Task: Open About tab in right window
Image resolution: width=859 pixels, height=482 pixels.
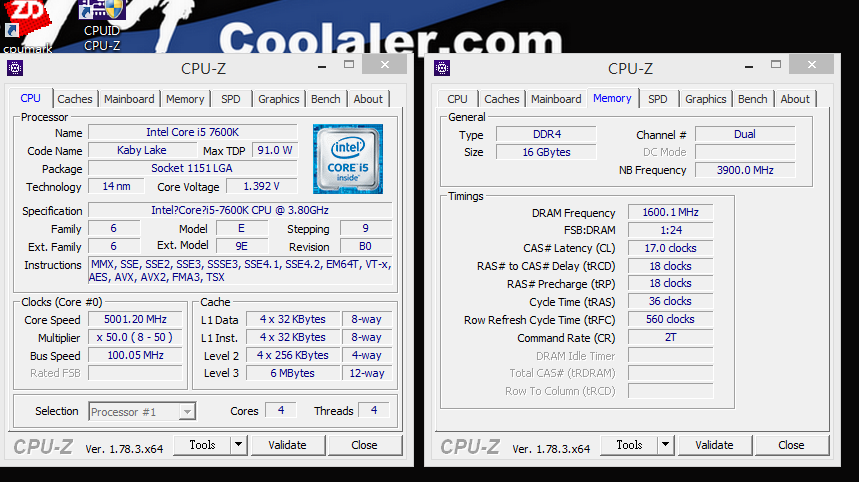Action: coord(794,99)
